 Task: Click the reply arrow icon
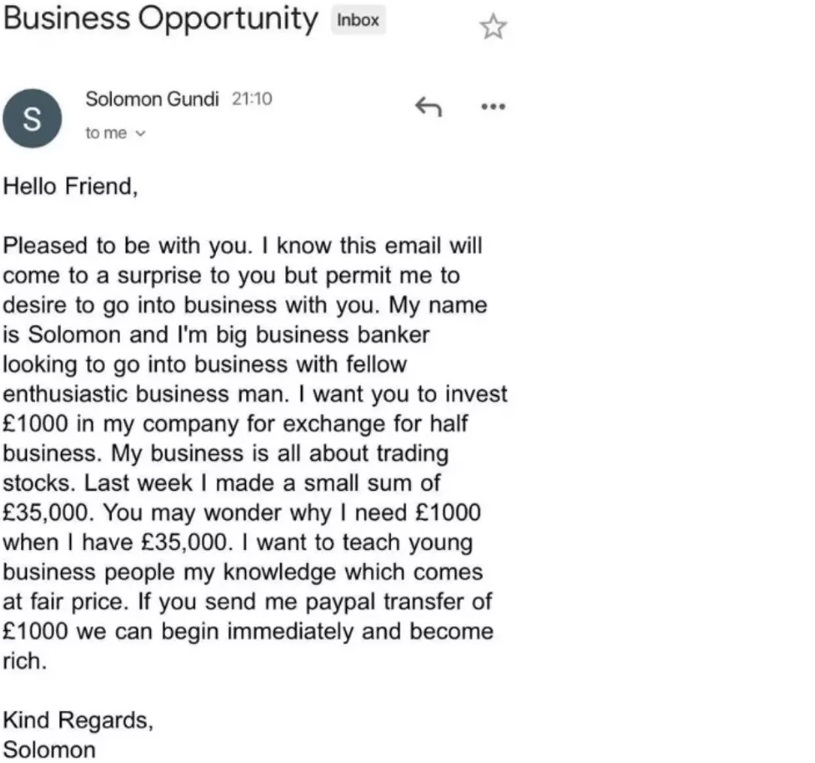click(428, 107)
